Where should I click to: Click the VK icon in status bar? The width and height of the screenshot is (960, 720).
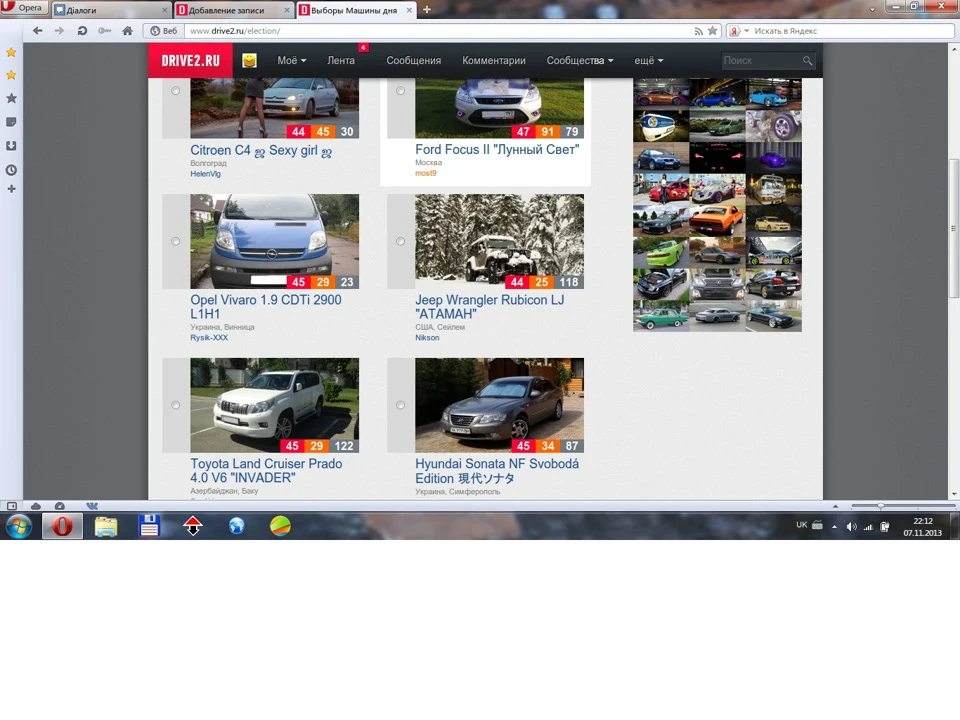pos(92,506)
